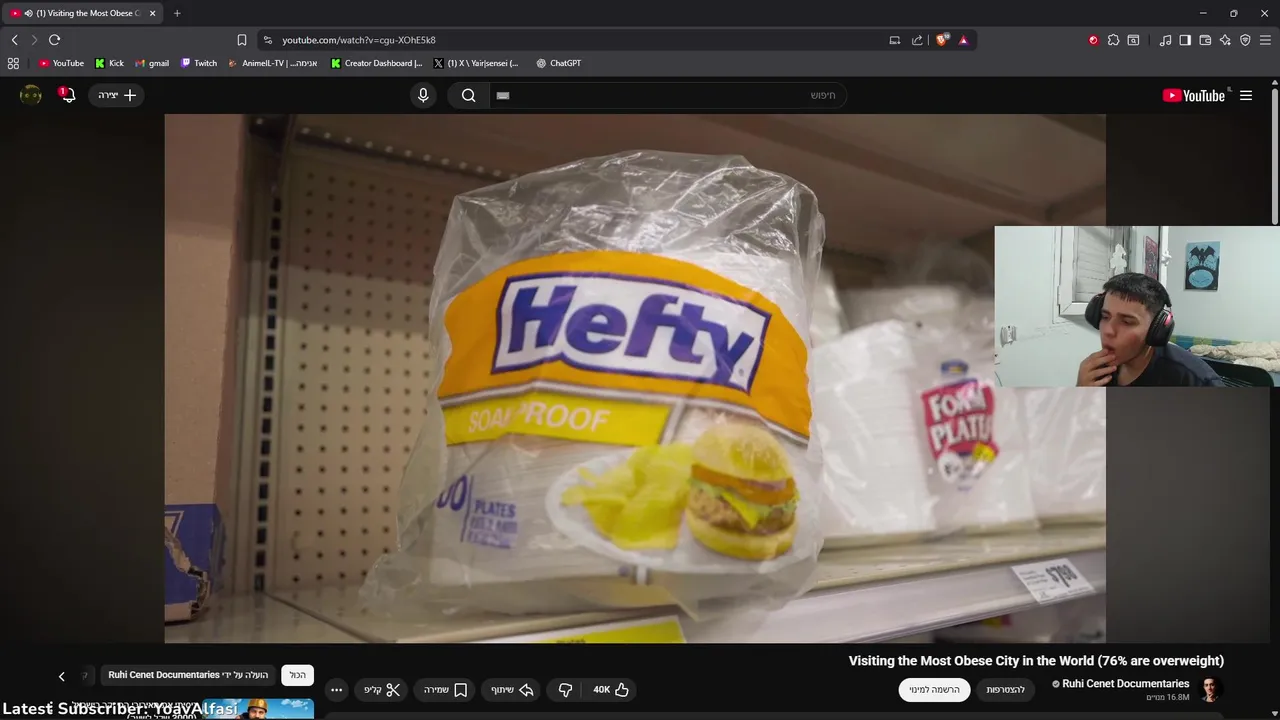Open Brave Rewards triangle icon
Screen dimensions: 1280x720
[963, 40]
